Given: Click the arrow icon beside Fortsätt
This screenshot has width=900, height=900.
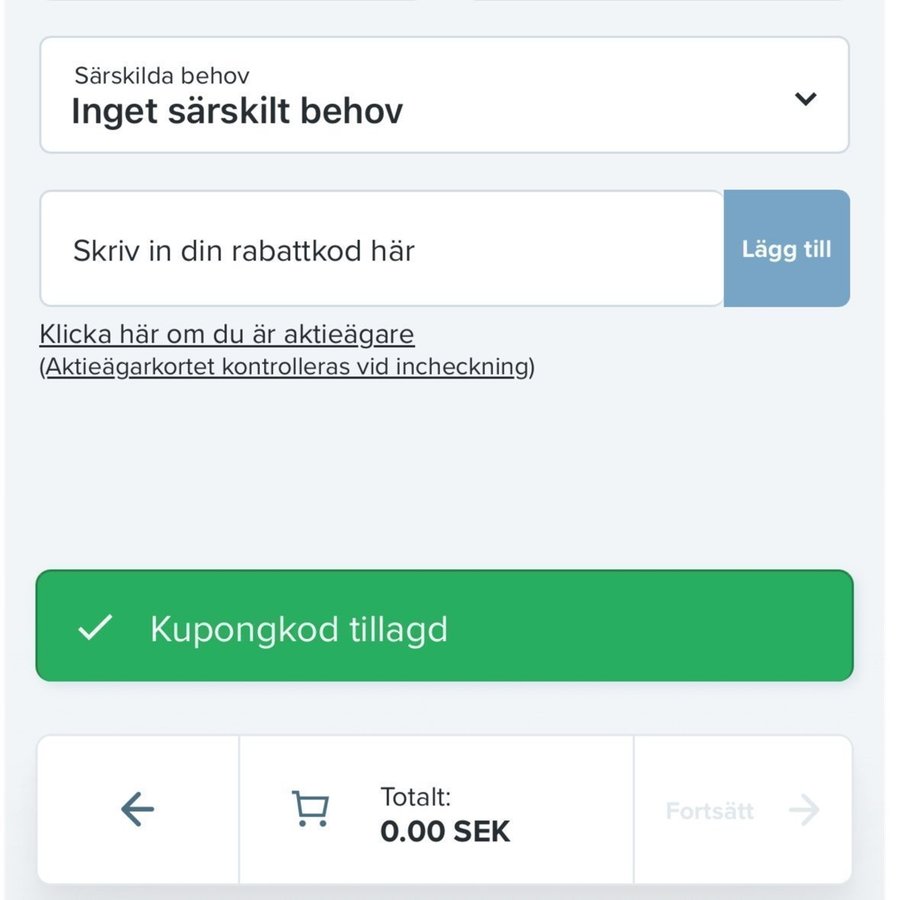Looking at the screenshot, I should [804, 811].
